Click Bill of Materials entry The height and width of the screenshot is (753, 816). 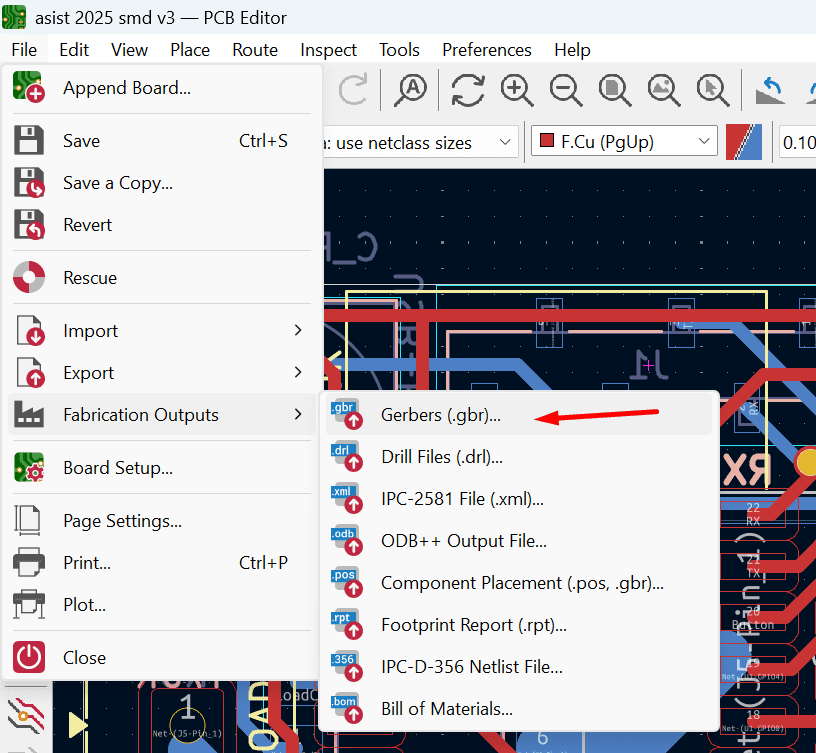point(446,709)
